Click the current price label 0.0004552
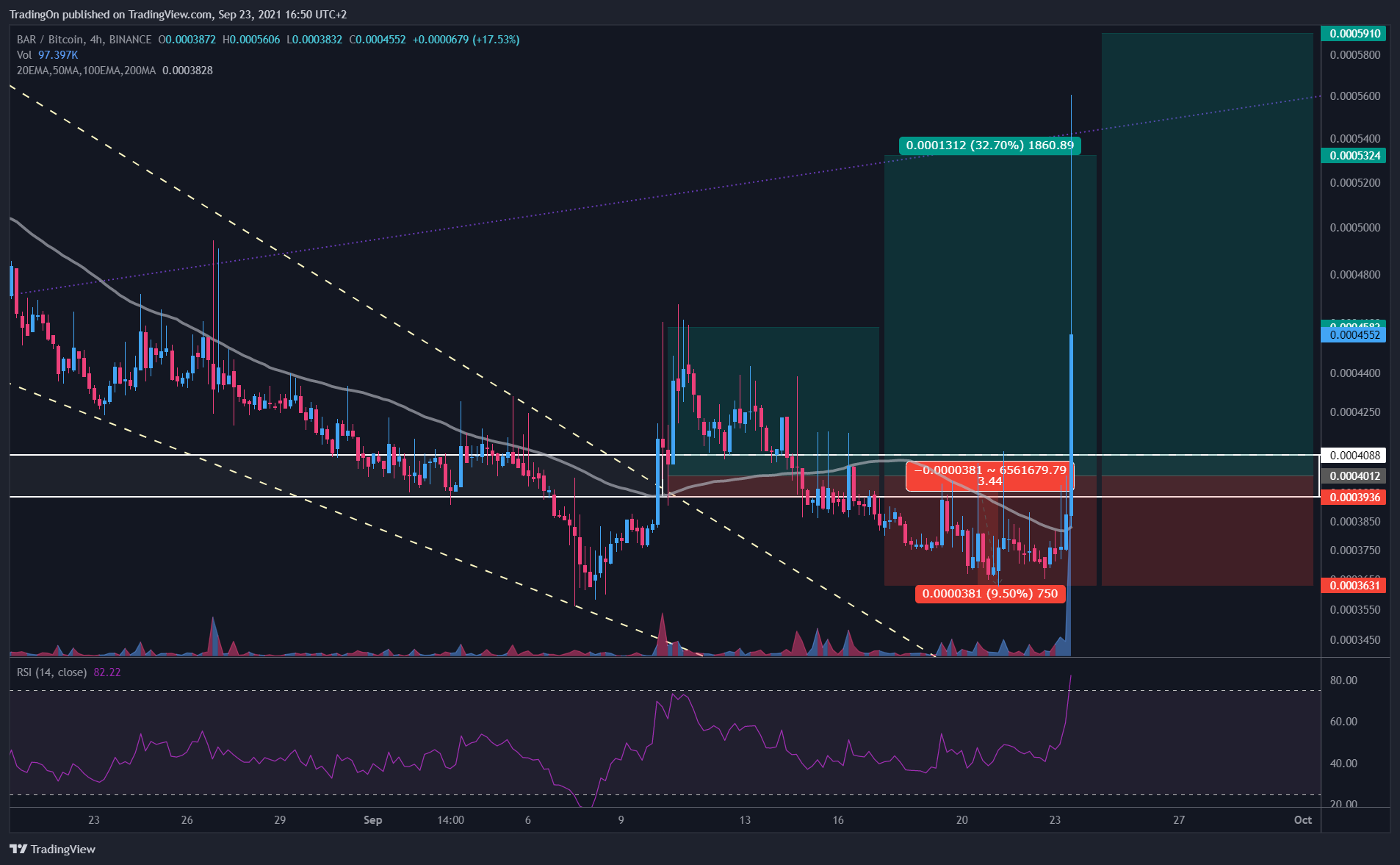Screen dimensions: 1400x865 click(x=1354, y=335)
